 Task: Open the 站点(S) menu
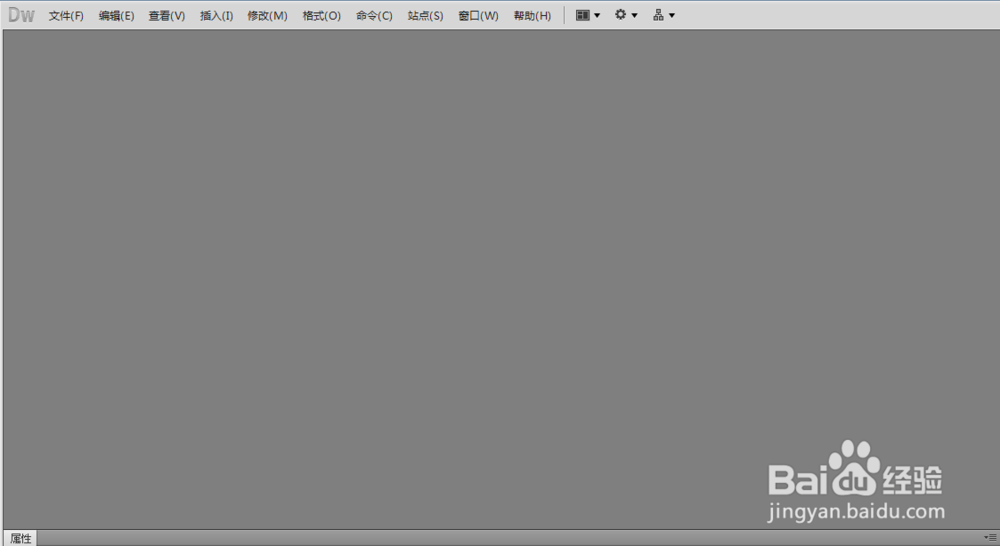[426, 16]
